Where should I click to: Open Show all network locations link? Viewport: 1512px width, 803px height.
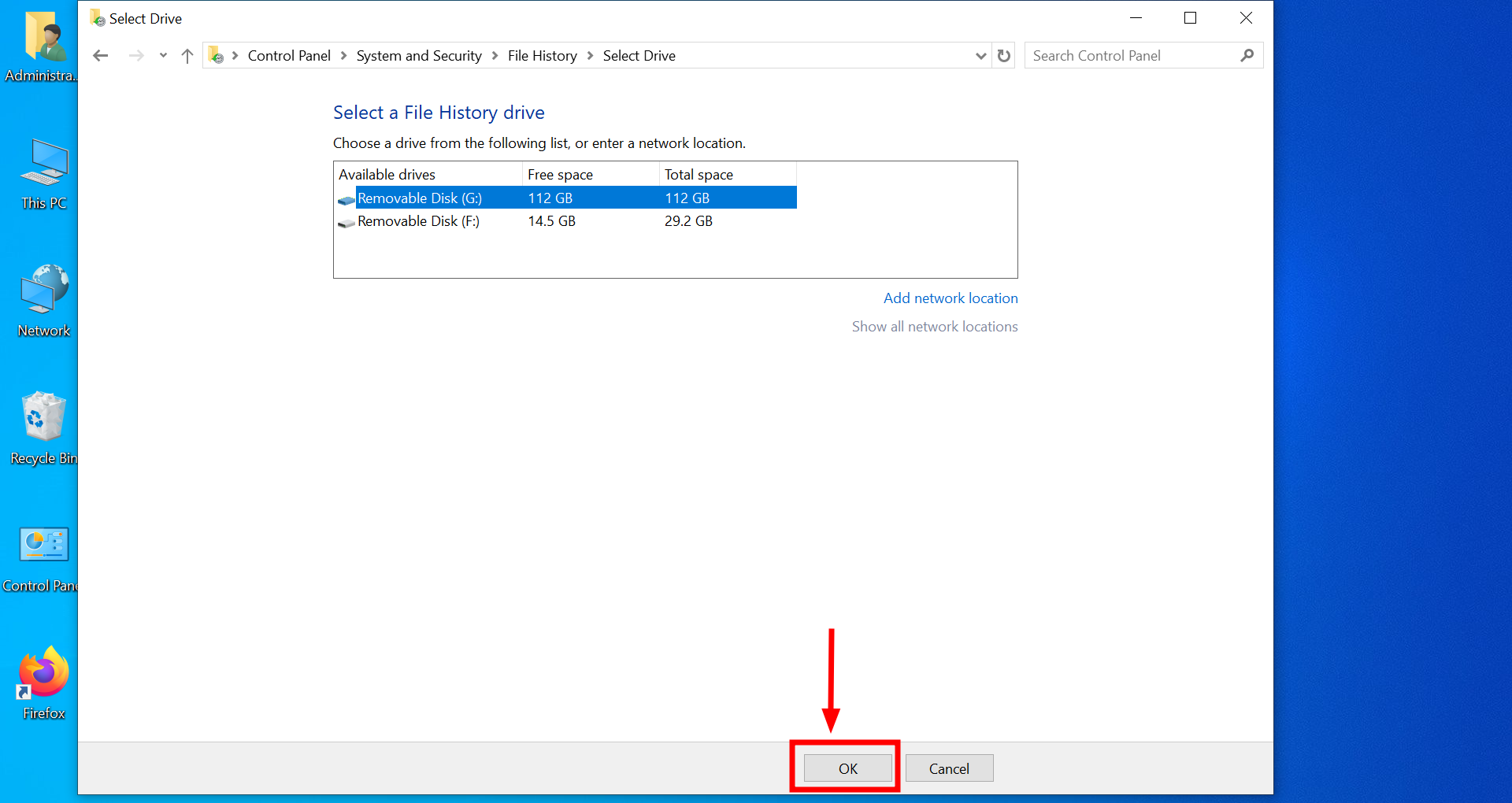coord(935,326)
